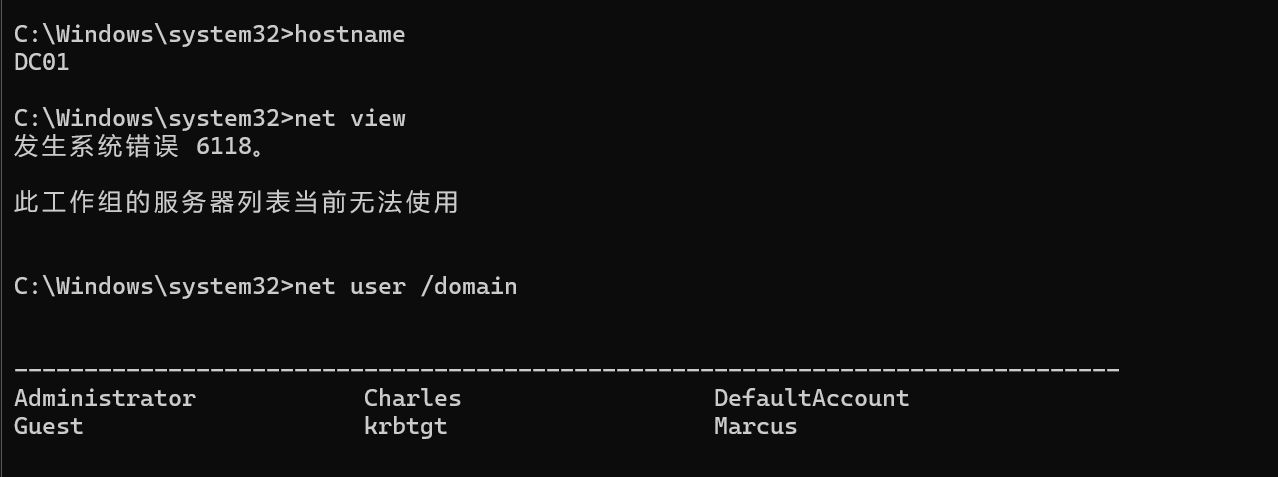The height and width of the screenshot is (477, 1278).
Task: Click the Administrator account name
Action: coord(105,398)
